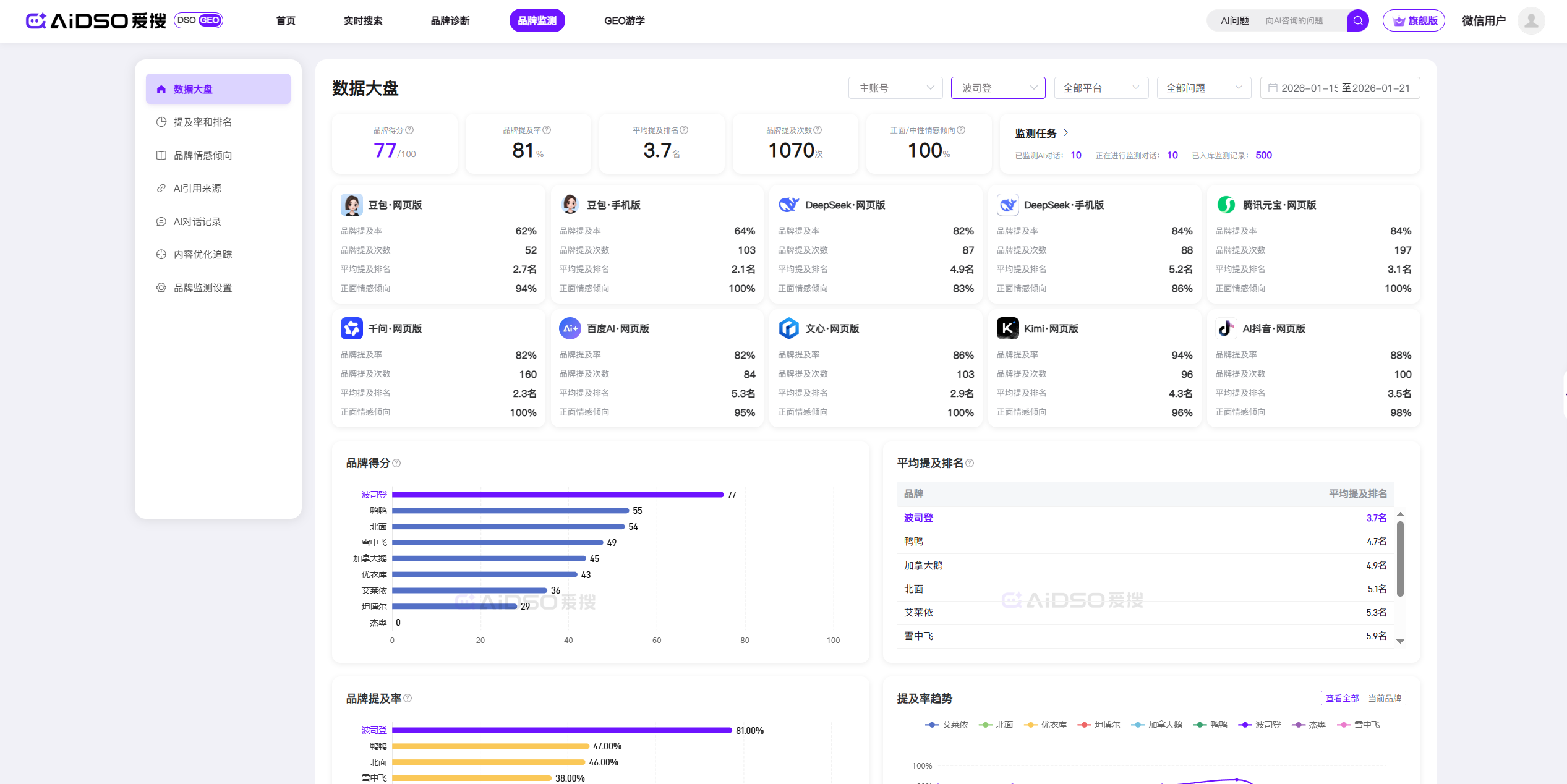Go to 品牌诊断 in top navigation
This screenshot has width=1567, height=784.
450,20
